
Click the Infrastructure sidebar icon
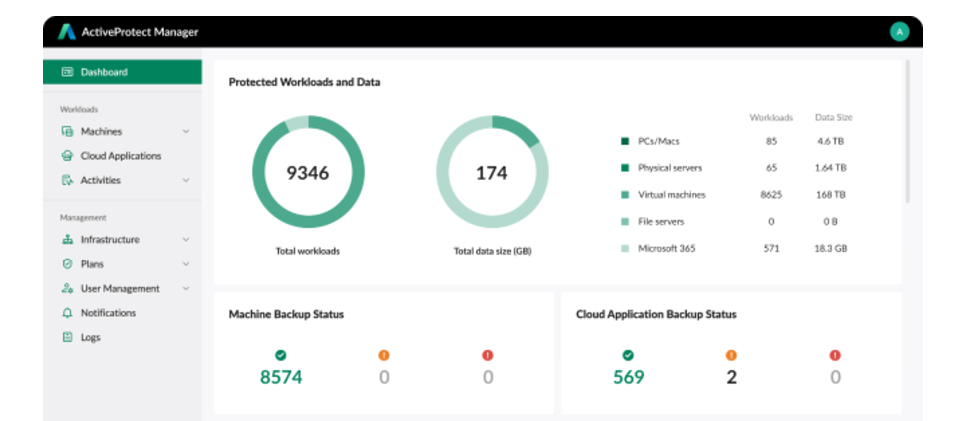[67, 240]
